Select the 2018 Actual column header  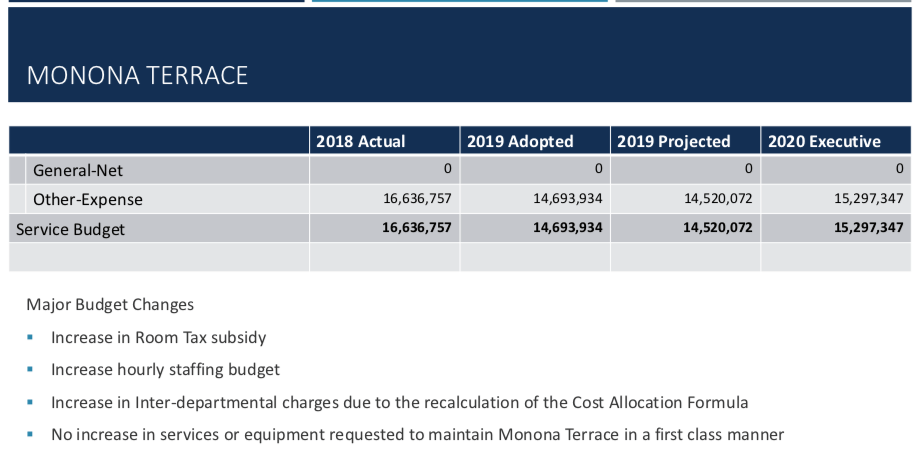[x=360, y=141]
